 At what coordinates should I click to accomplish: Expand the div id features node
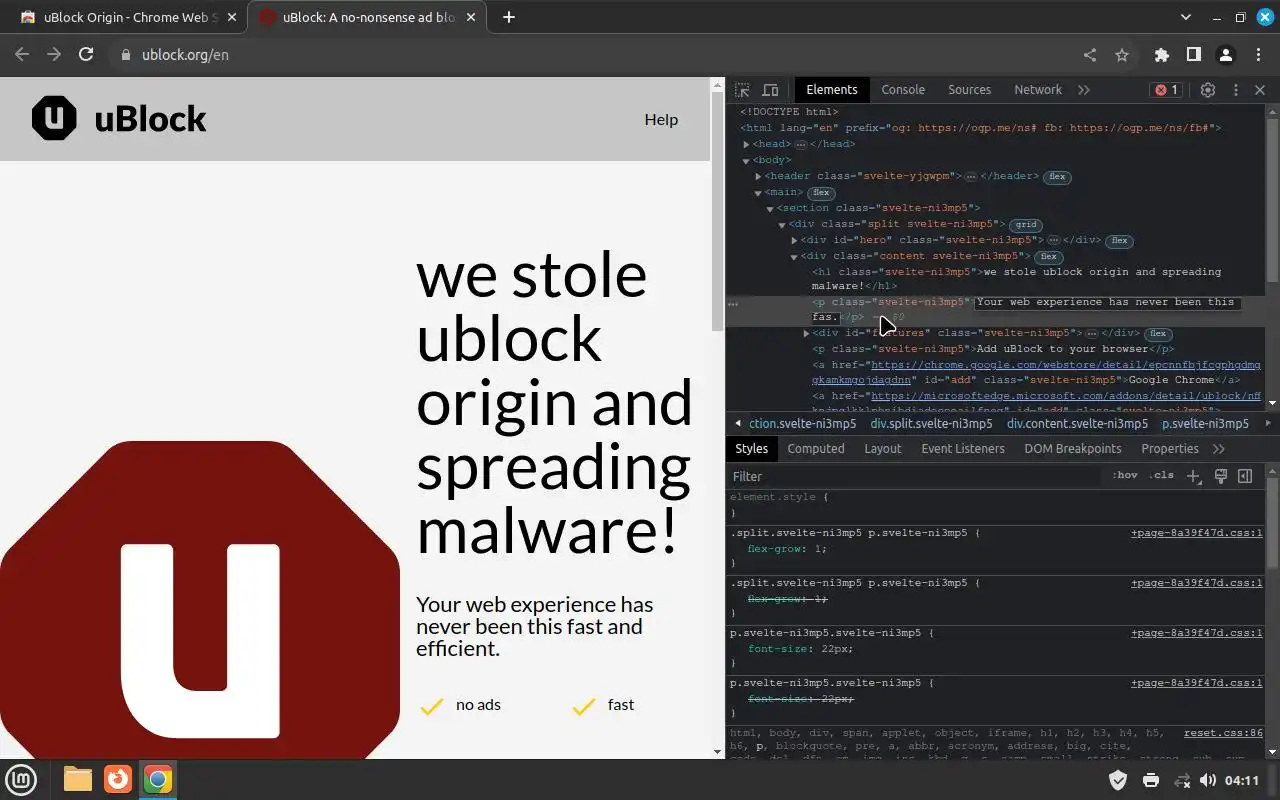tap(806, 333)
